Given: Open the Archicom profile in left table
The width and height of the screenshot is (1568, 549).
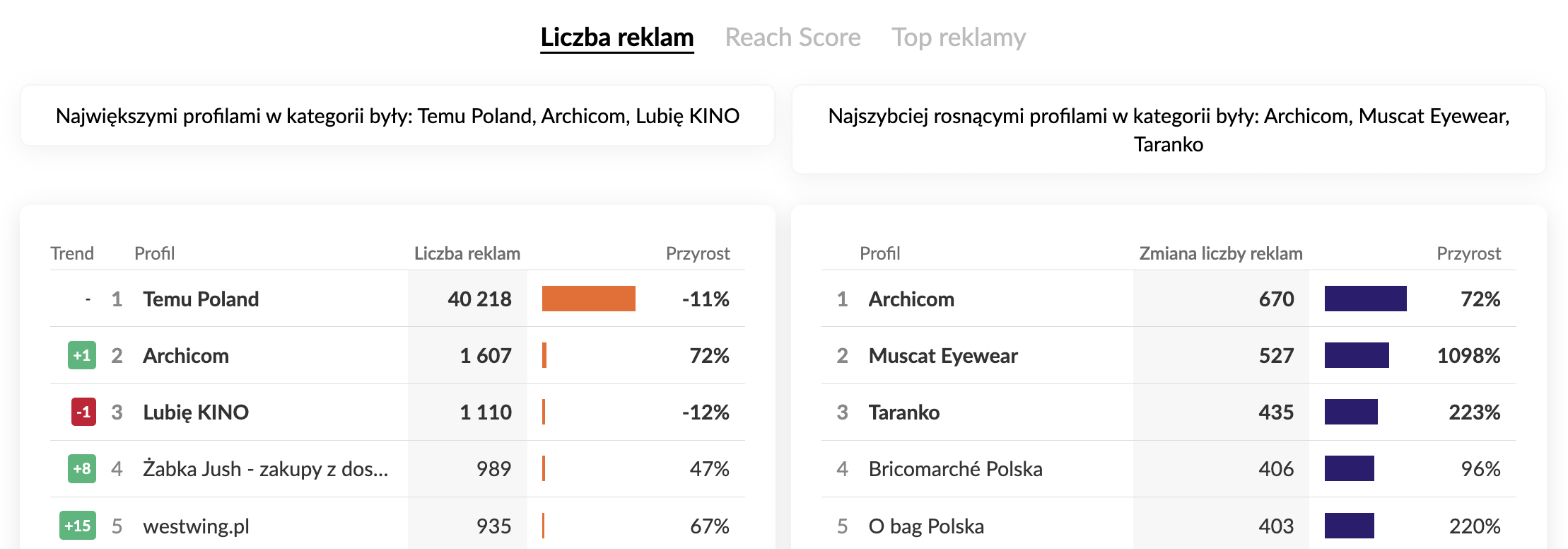Looking at the screenshot, I should 186,356.
